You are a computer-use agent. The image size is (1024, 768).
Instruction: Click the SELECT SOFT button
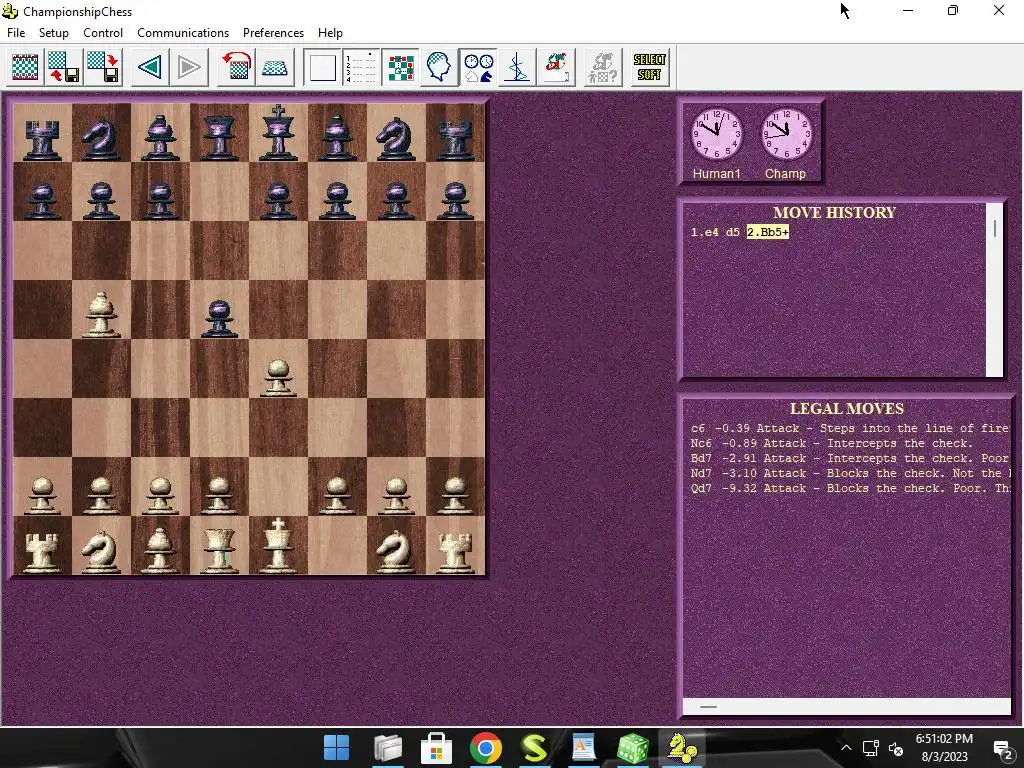[x=650, y=67]
